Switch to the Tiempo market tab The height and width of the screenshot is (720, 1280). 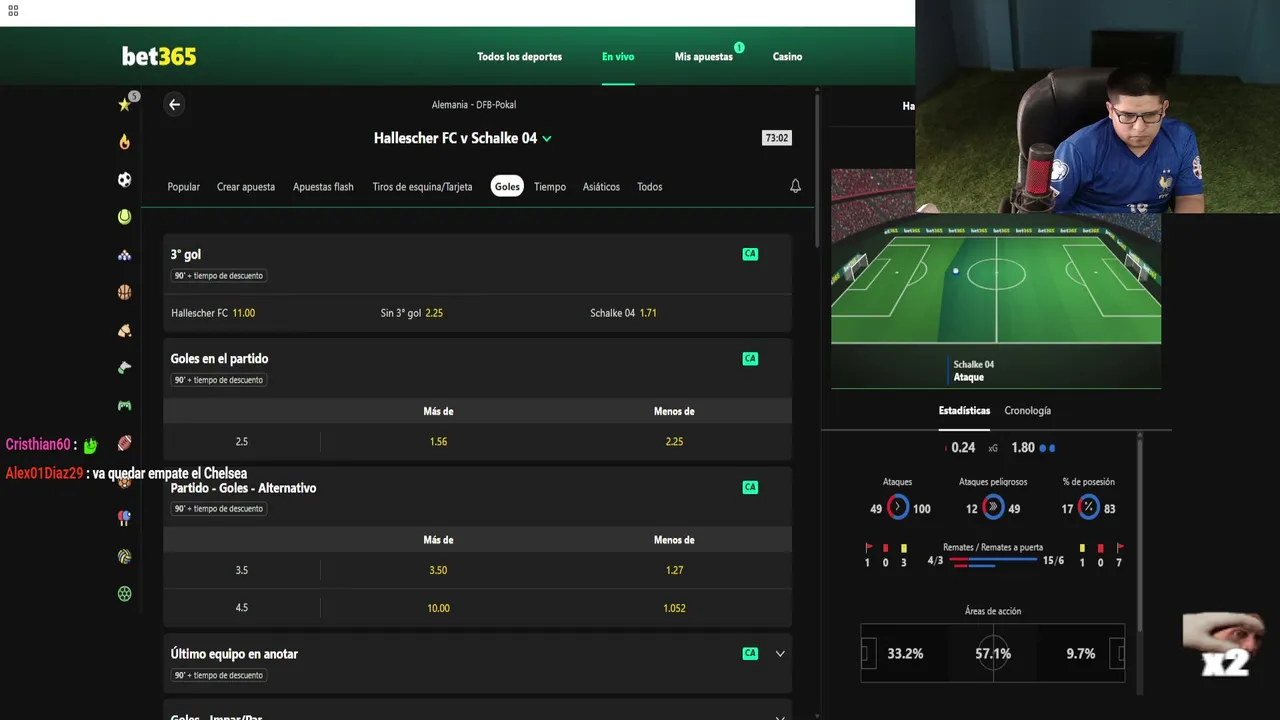tap(550, 187)
